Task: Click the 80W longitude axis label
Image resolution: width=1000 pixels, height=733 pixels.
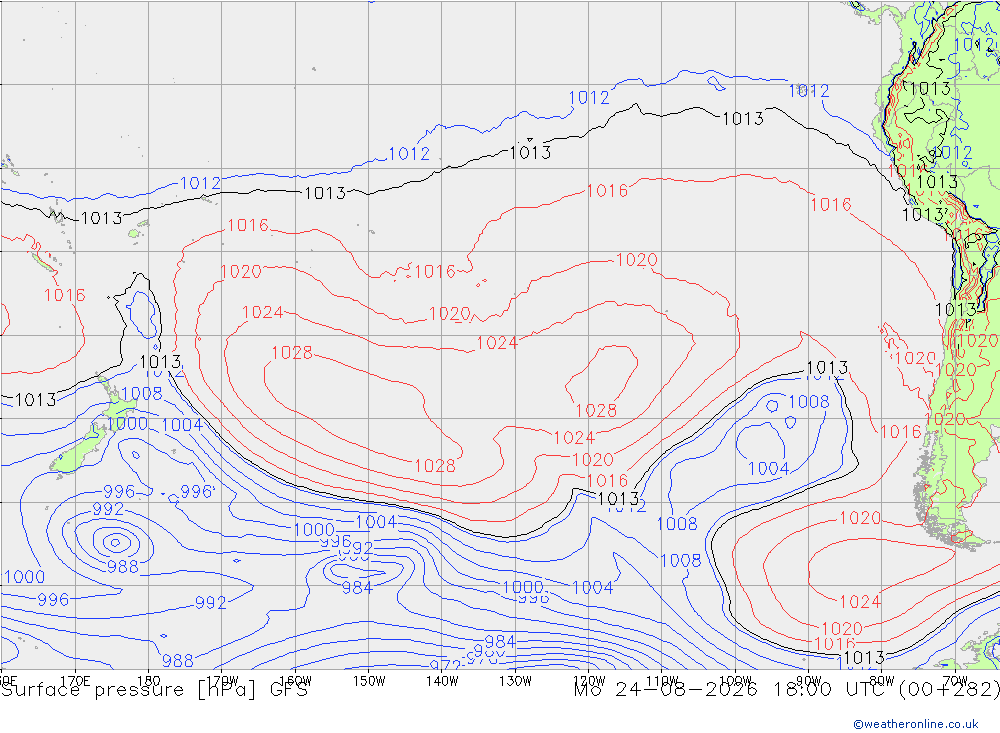Action: click(x=882, y=681)
